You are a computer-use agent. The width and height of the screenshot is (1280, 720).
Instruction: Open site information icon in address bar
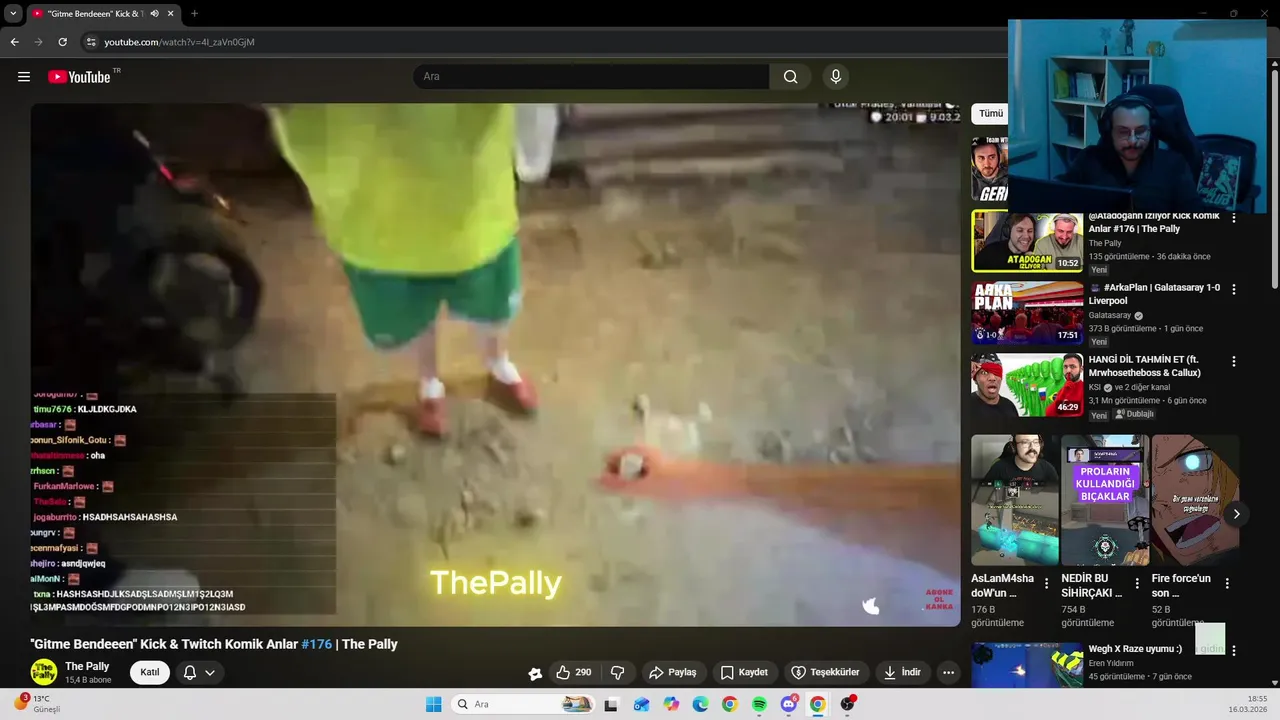click(x=91, y=42)
